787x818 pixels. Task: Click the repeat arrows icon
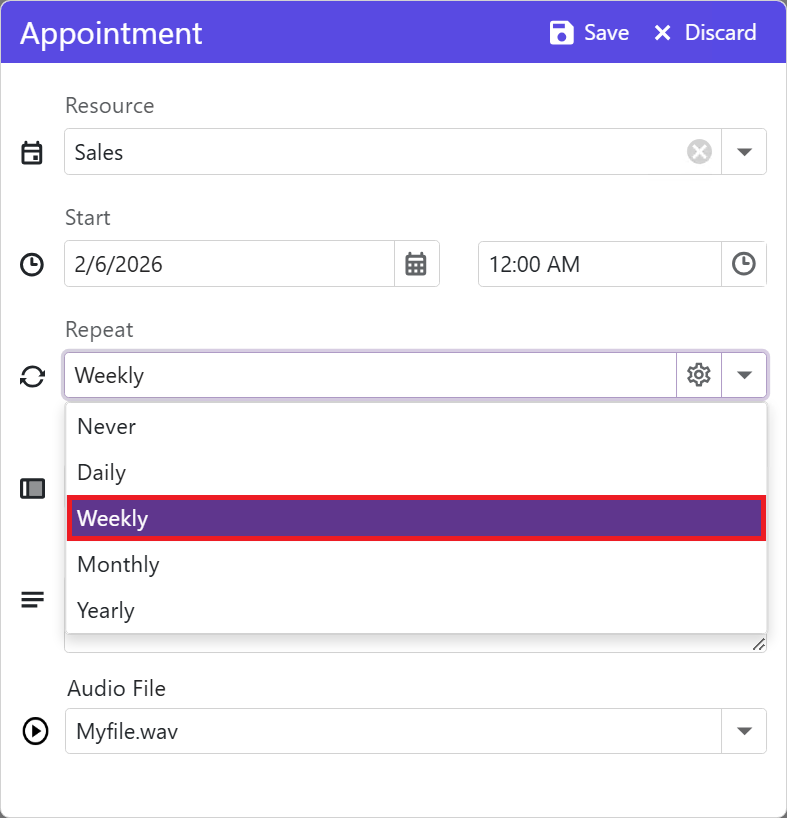pyautogui.click(x=32, y=376)
